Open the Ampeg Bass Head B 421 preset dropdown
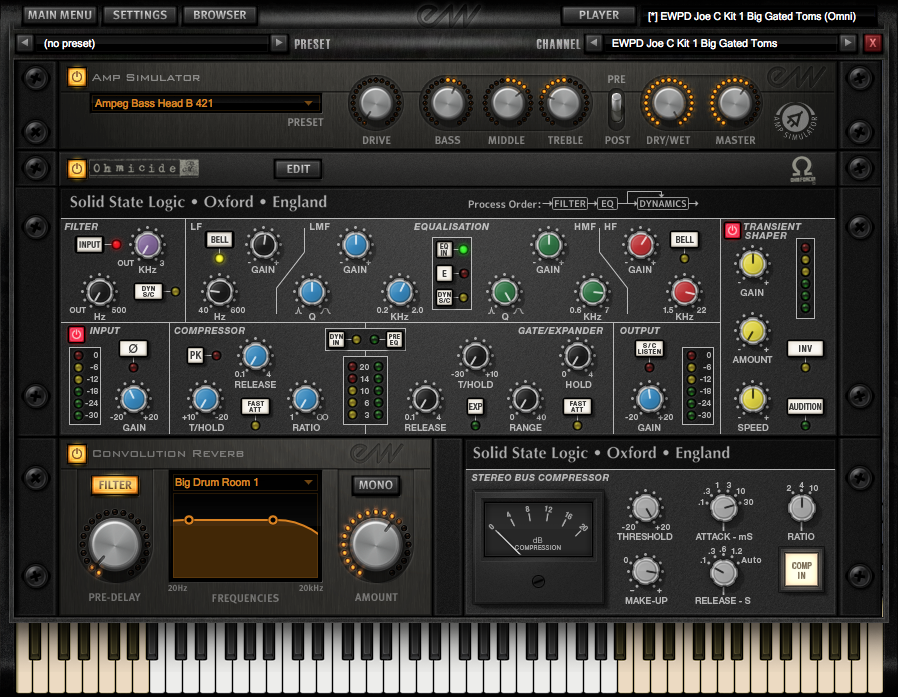The width and height of the screenshot is (898, 697). point(206,103)
